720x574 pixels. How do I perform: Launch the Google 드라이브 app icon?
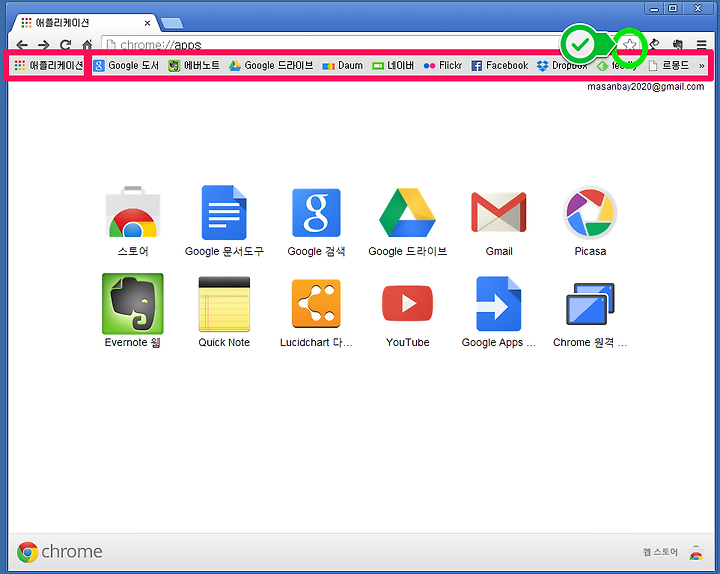point(407,221)
